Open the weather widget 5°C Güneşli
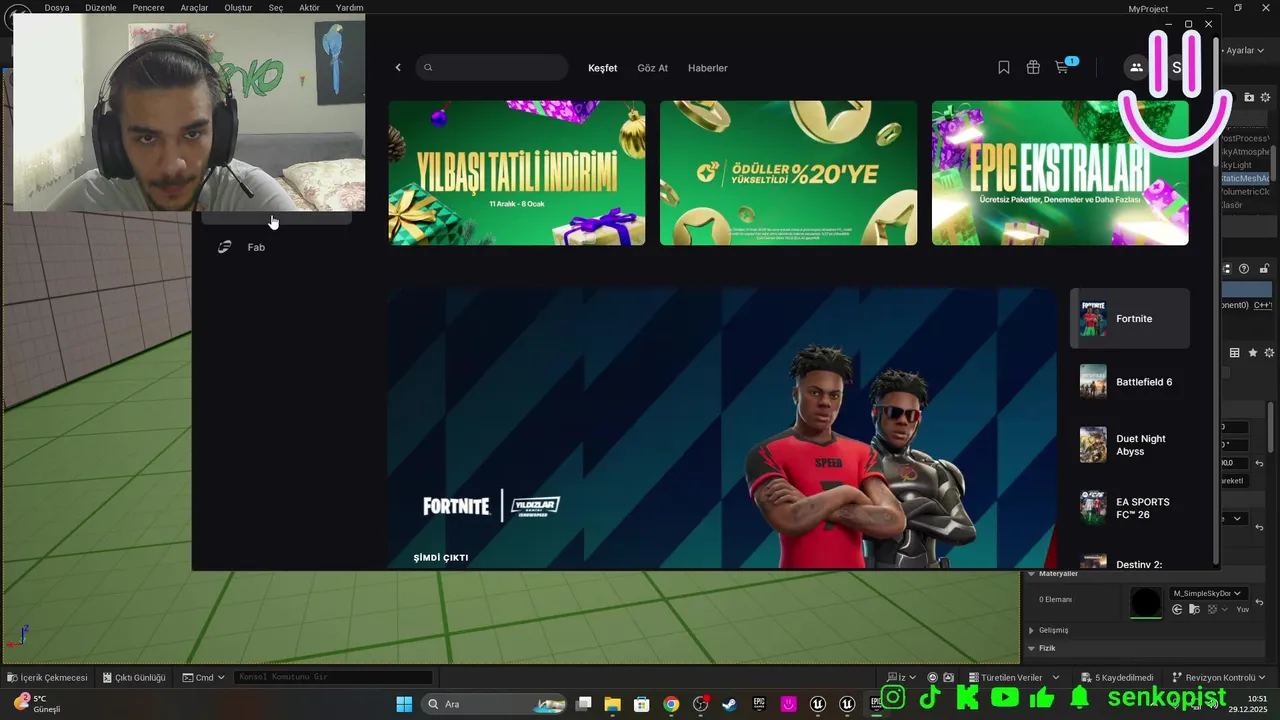Image resolution: width=1280 pixels, height=720 pixels. (x=36, y=704)
